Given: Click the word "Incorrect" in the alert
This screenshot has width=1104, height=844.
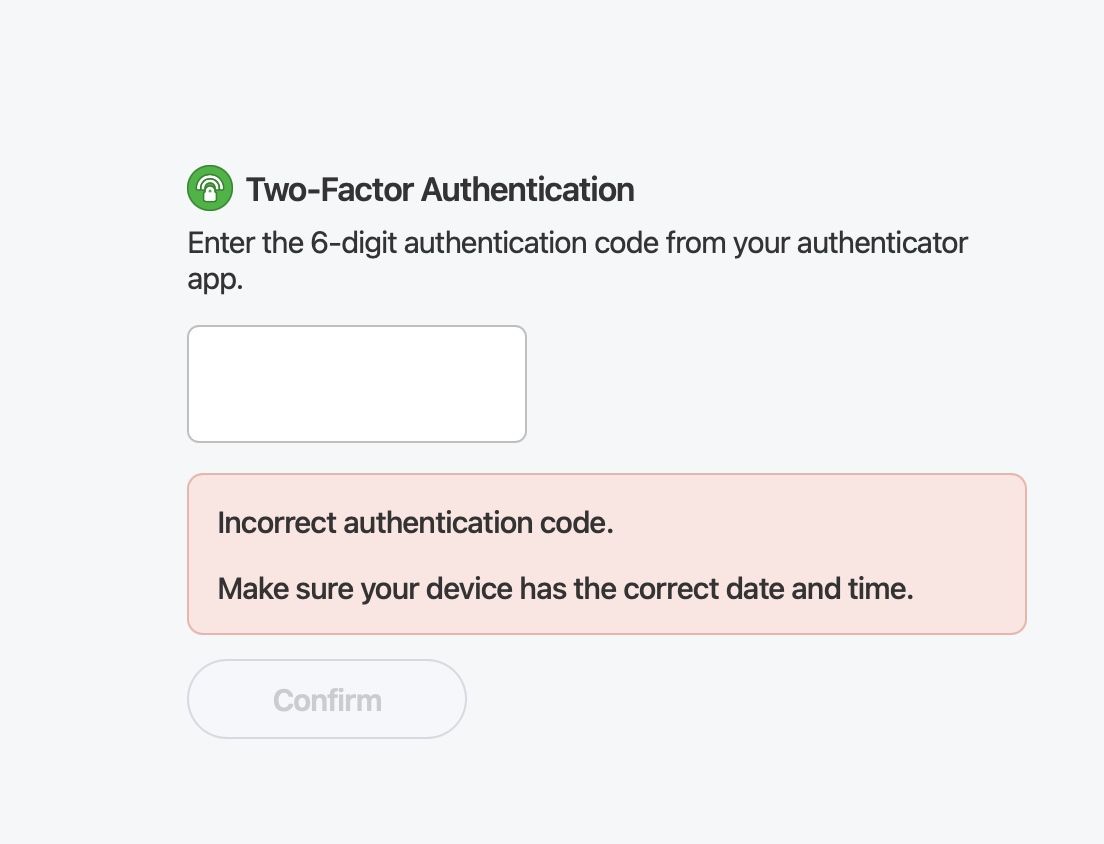Looking at the screenshot, I should 277,523.
